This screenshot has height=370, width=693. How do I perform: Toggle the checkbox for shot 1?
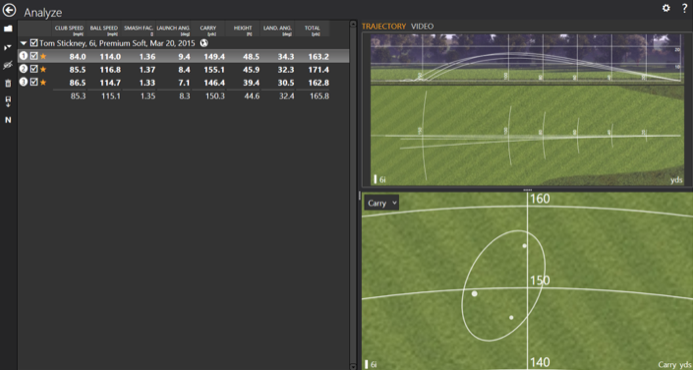coord(34,56)
